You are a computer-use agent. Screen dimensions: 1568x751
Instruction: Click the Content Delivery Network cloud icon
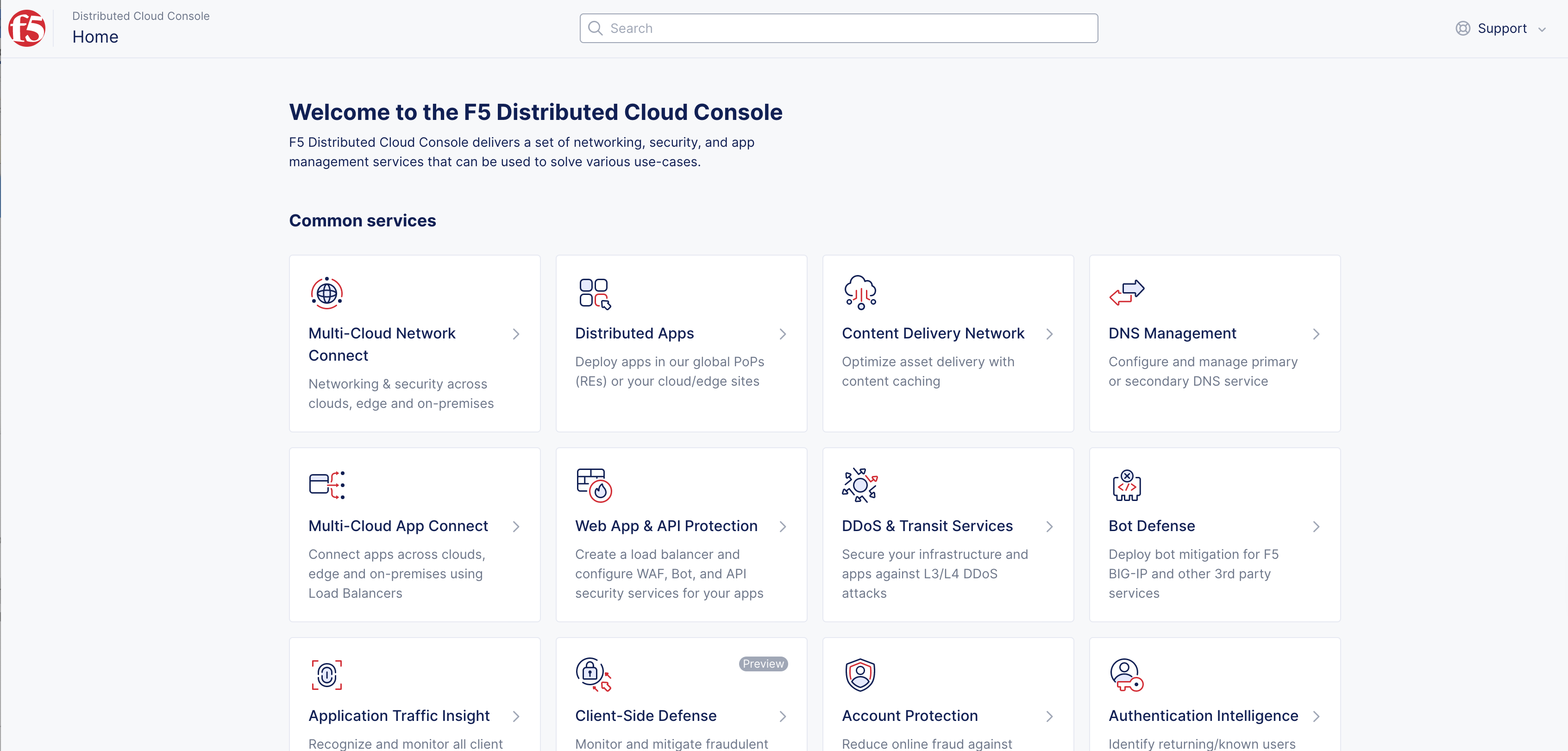click(x=860, y=293)
